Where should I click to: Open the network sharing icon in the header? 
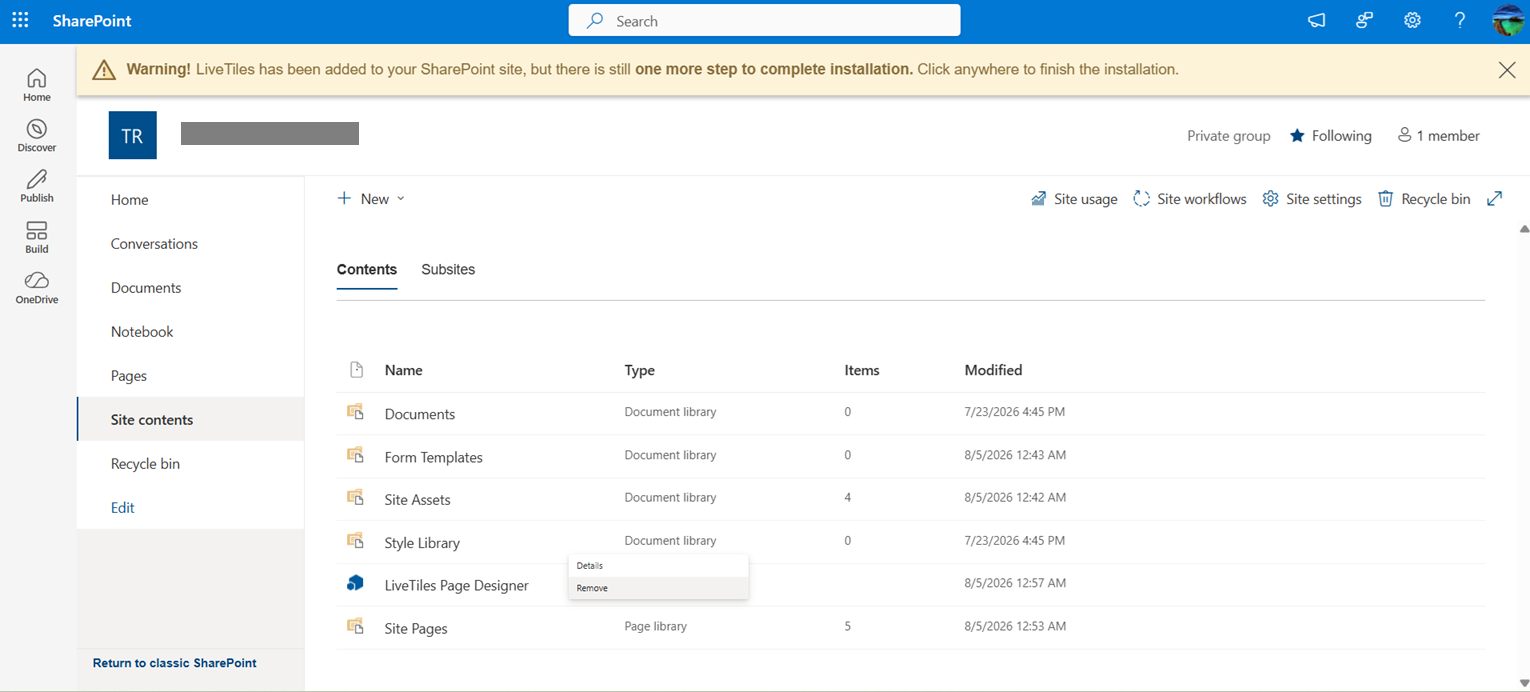[1364, 20]
